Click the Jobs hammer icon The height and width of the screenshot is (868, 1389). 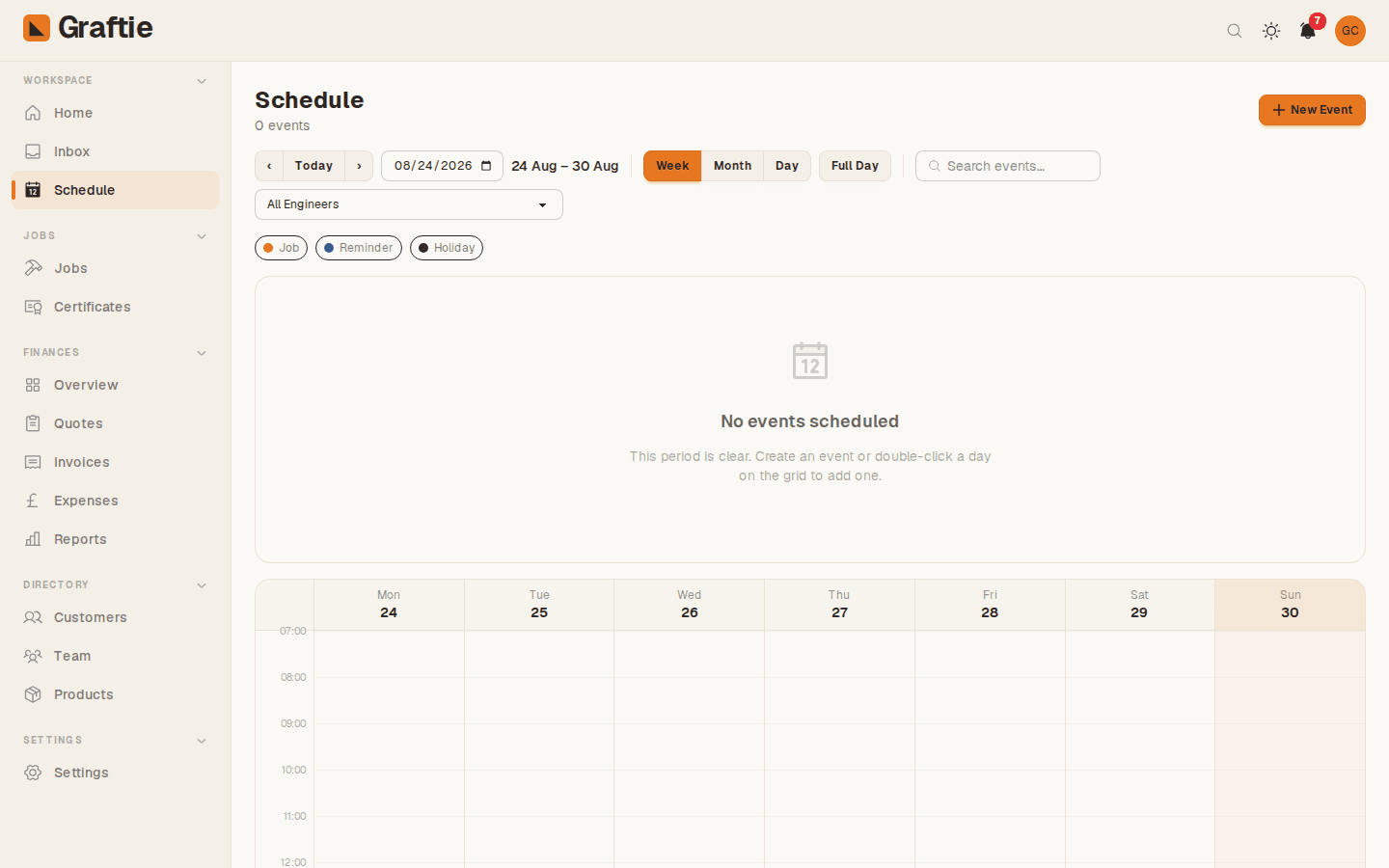click(x=33, y=268)
